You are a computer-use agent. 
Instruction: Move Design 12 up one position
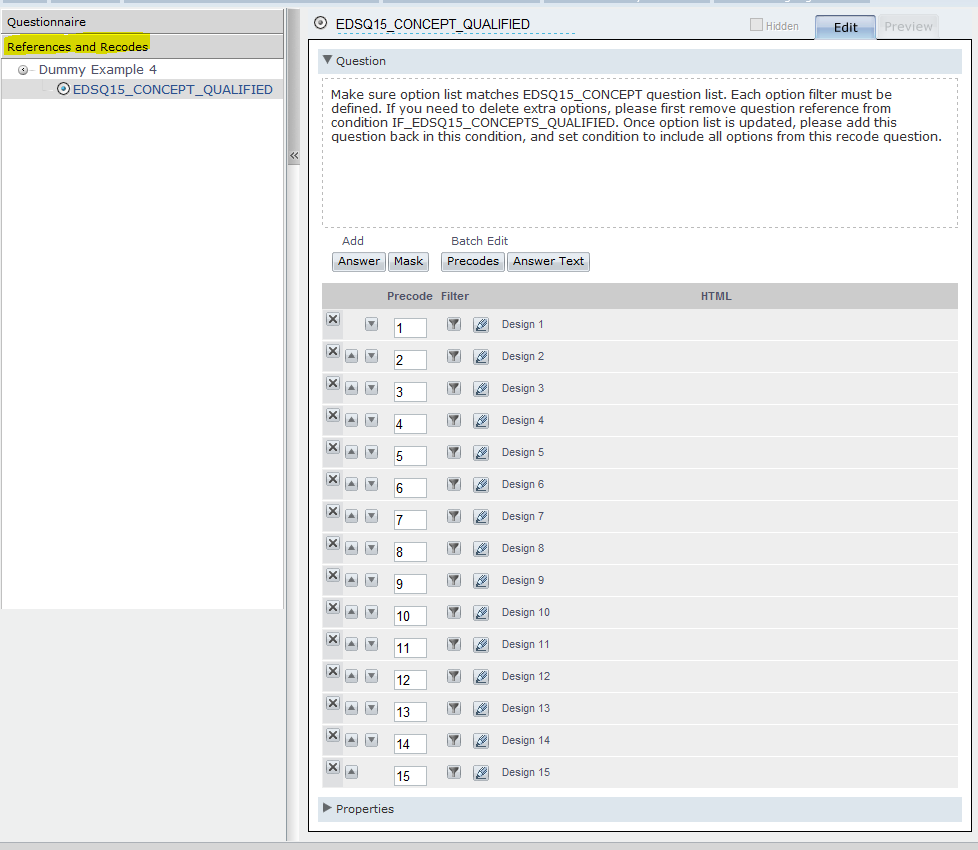click(352, 676)
